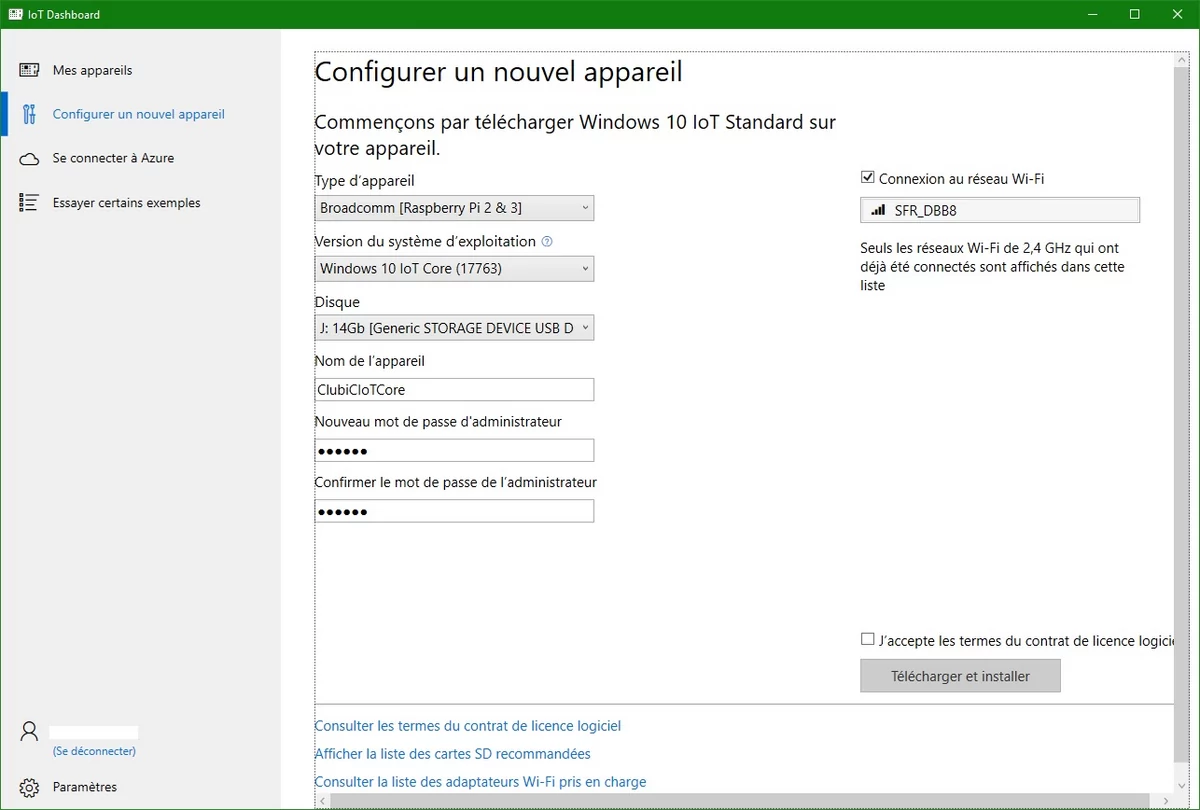Viewport: 1200px width, 810px height.
Task: Uncheck Connexion au réseau Wi-Fi checkbox
Action: pyautogui.click(x=867, y=178)
